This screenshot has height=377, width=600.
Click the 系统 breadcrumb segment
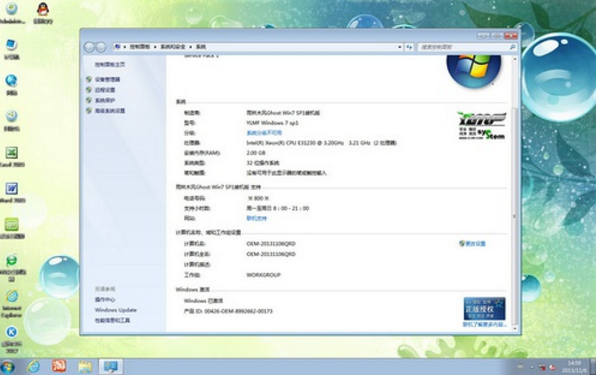[201, 47]
